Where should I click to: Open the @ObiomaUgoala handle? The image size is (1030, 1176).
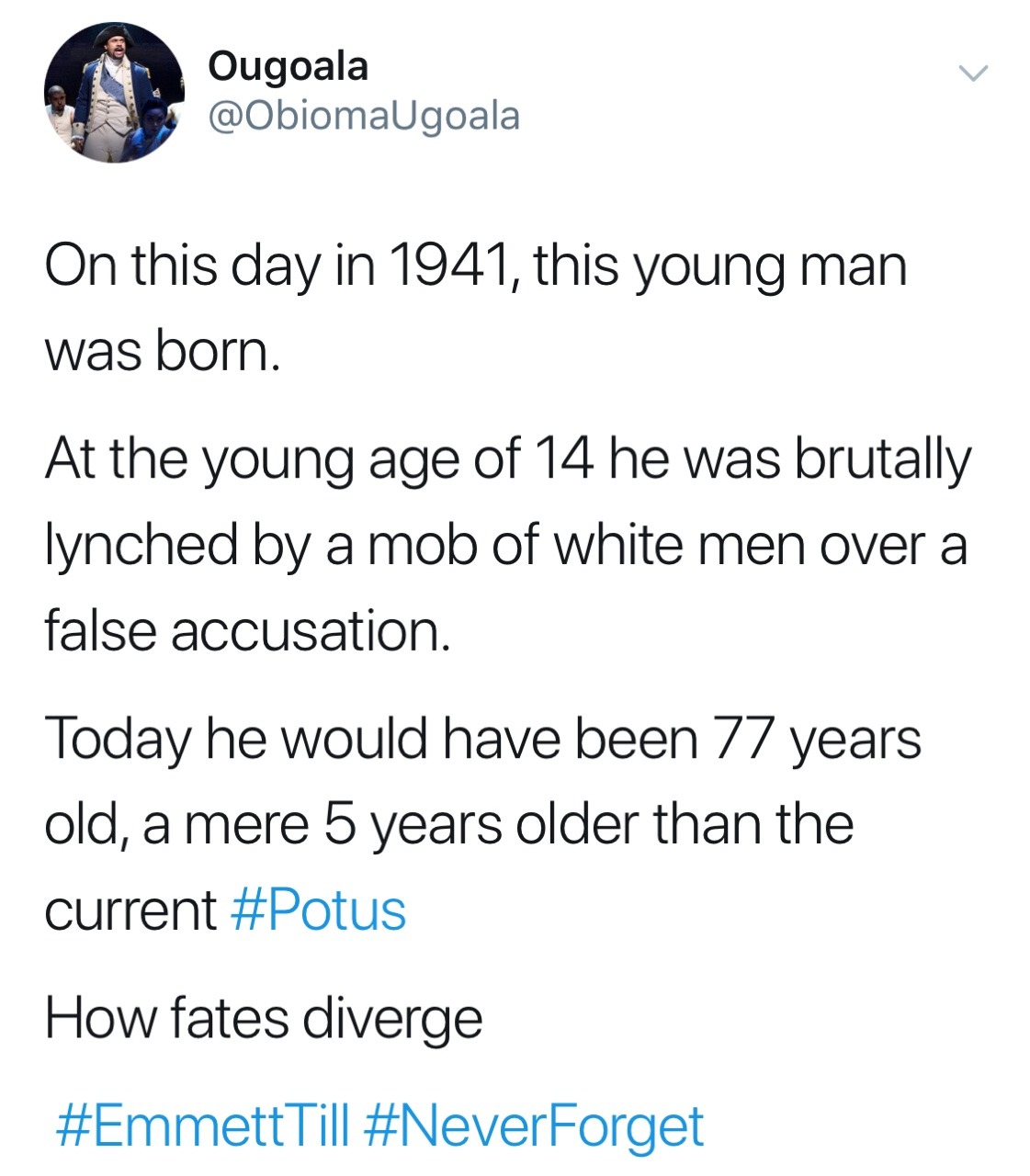[x=364, y=116]
